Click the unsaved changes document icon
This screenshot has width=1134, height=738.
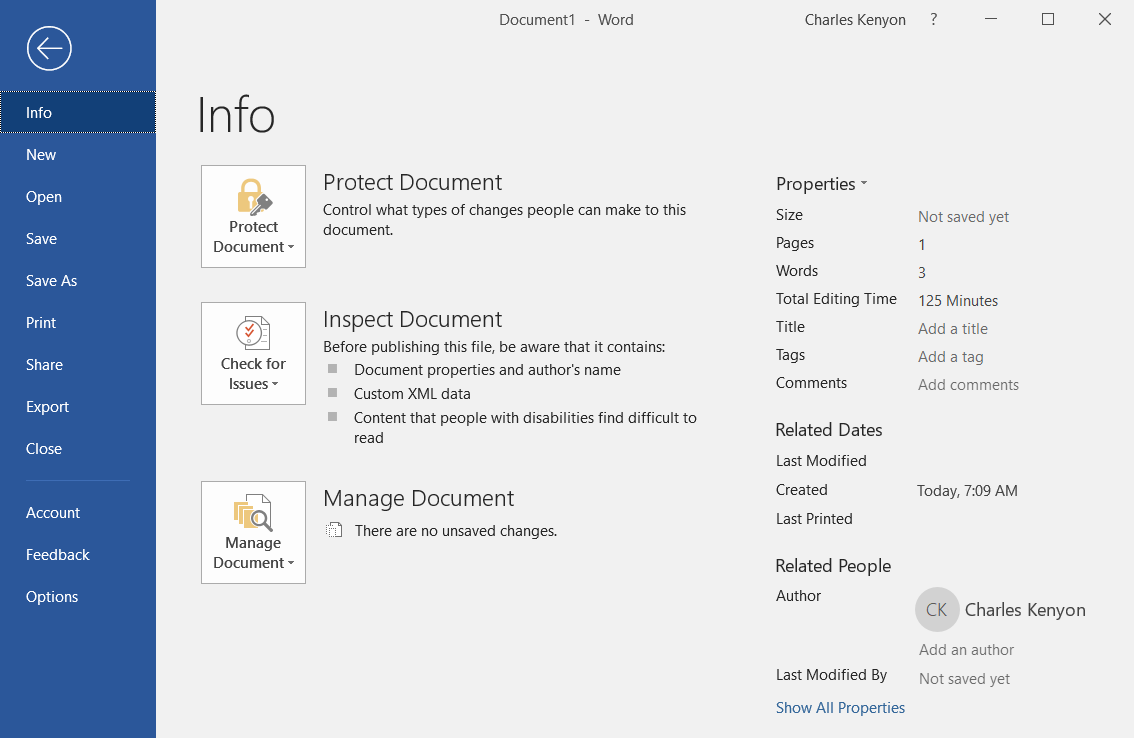(x=333, y=530)
